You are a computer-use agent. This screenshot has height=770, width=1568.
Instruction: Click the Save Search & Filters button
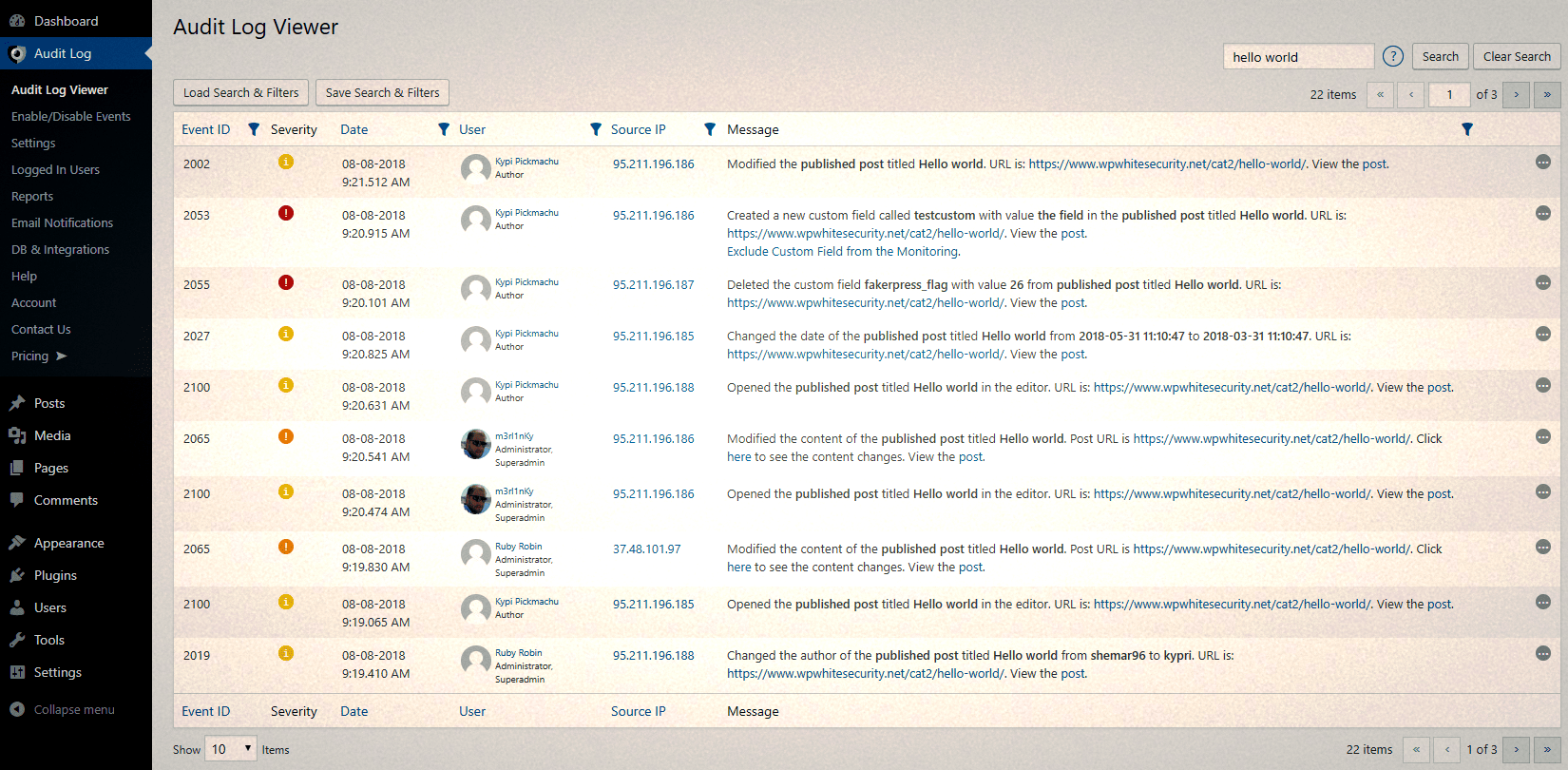coord(382,93)
